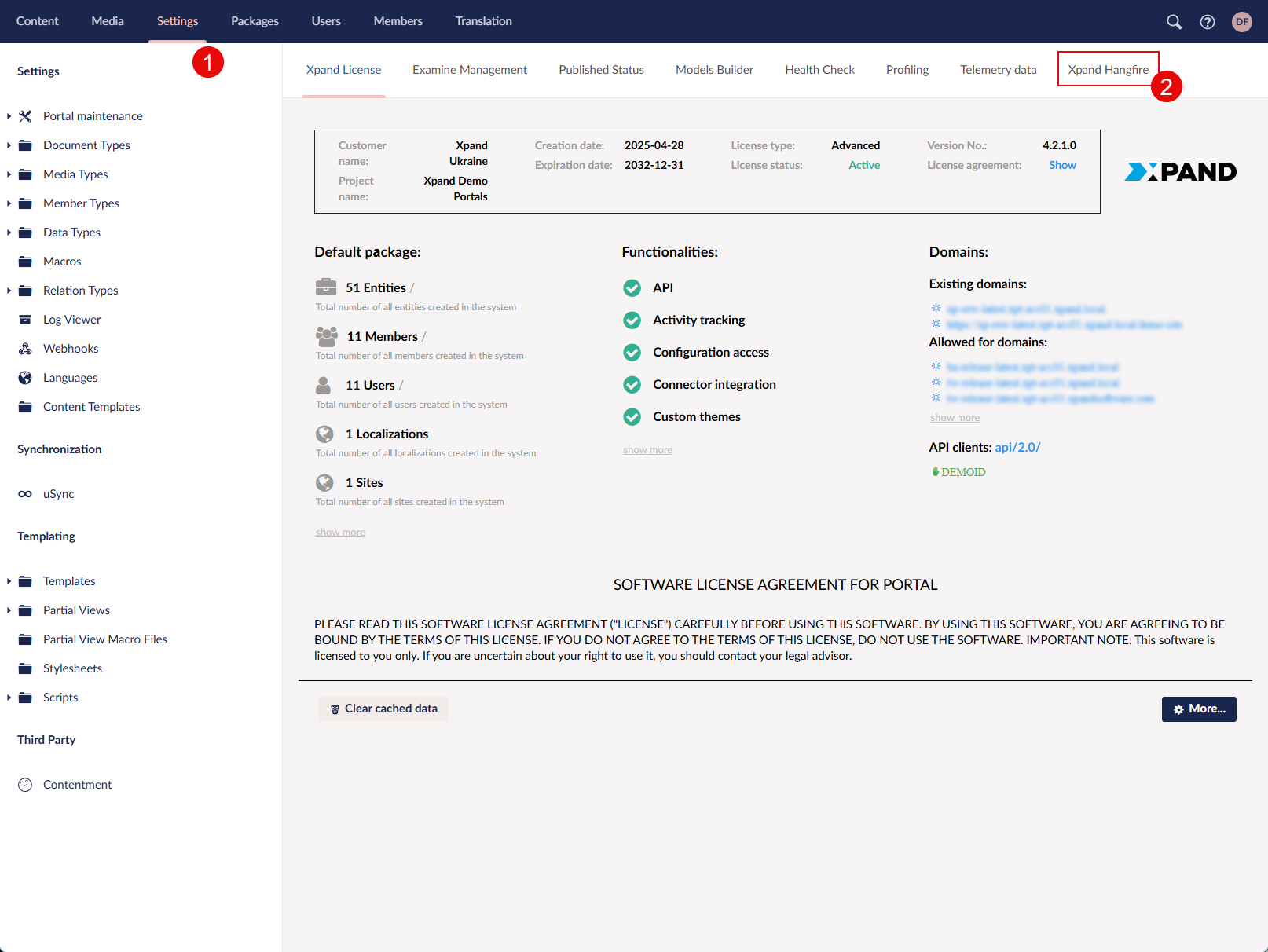Expand the Scripts tree node
The height and width of the screenshot is (952, 1268).
click(x=9, y=698)
